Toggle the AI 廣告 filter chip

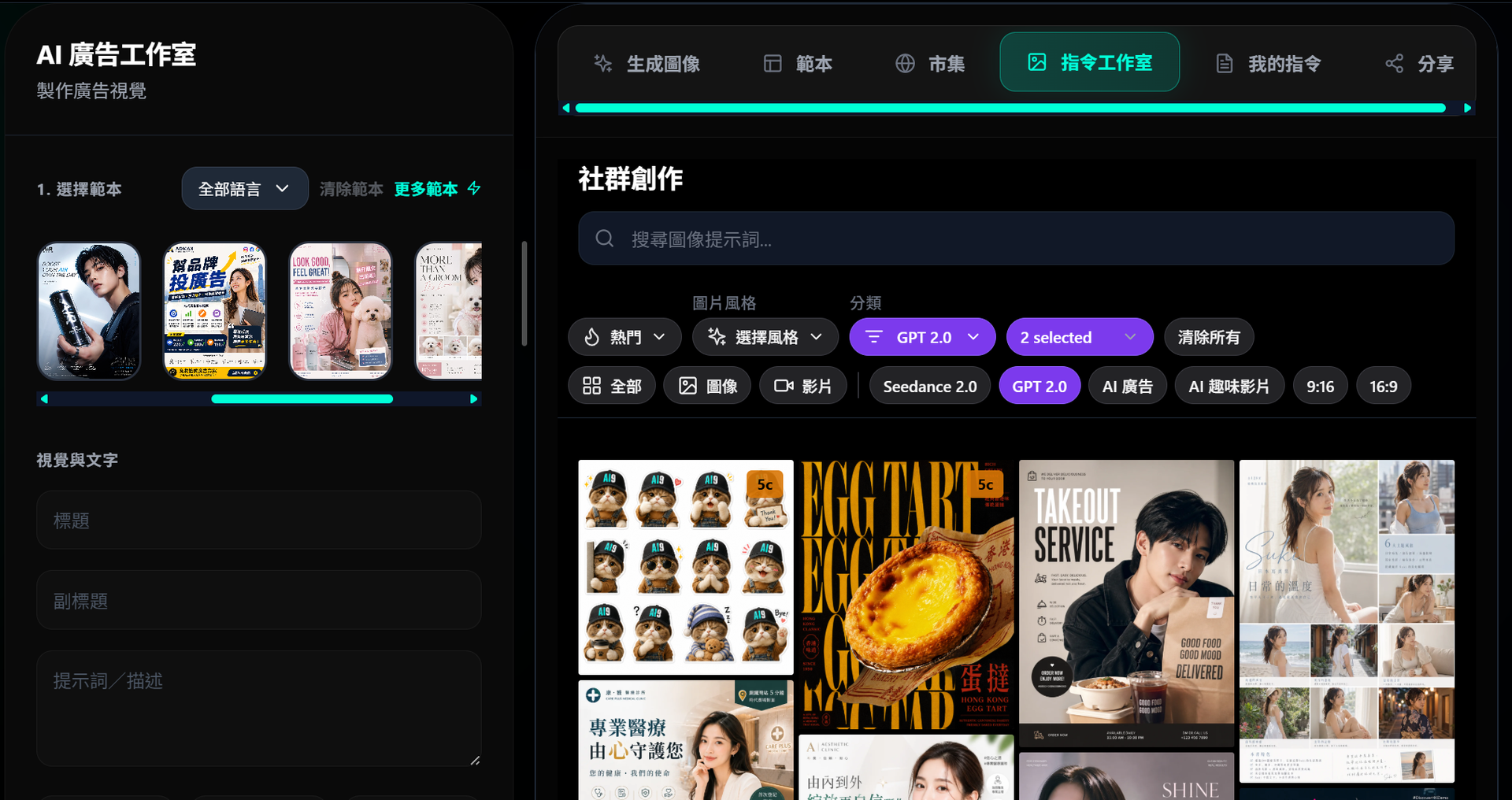1128,386
